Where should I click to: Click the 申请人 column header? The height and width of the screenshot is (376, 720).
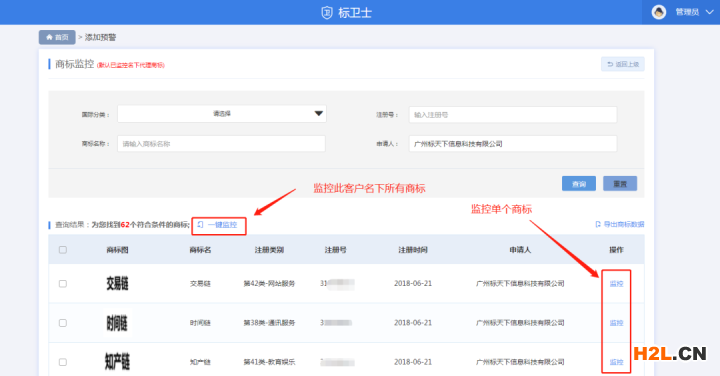click(x=520, y=250)
